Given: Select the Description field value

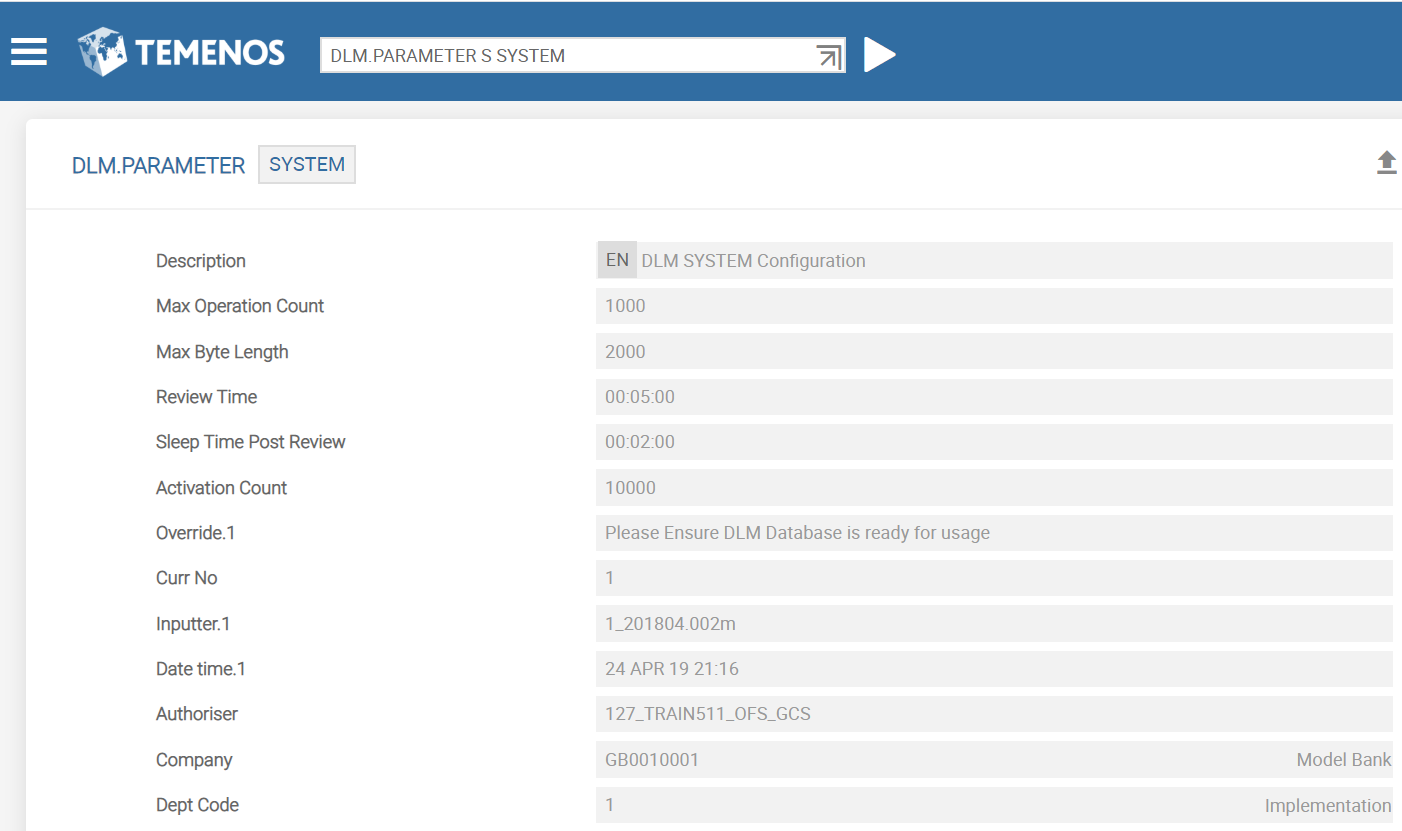Looking at the screenshot, I should coord(1010,261).
